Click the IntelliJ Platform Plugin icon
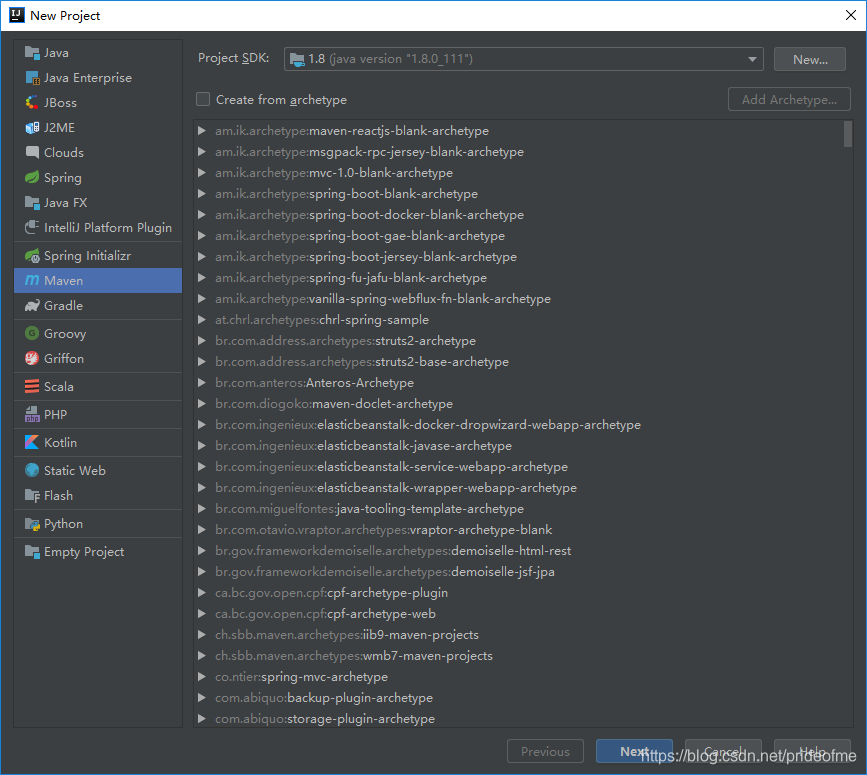Screen dimensions: 867x775 [x=32, y=228]
